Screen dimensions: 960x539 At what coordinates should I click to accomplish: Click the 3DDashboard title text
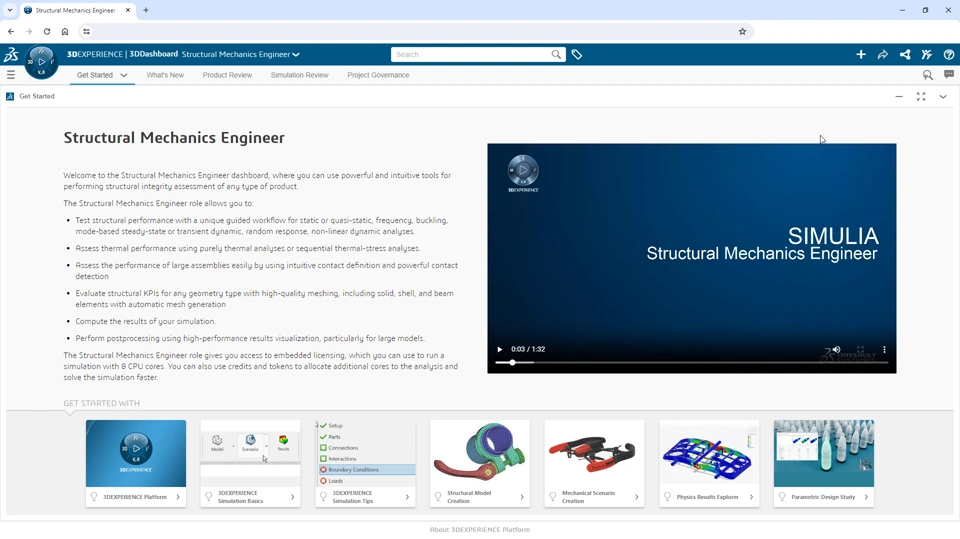(154, 54)
